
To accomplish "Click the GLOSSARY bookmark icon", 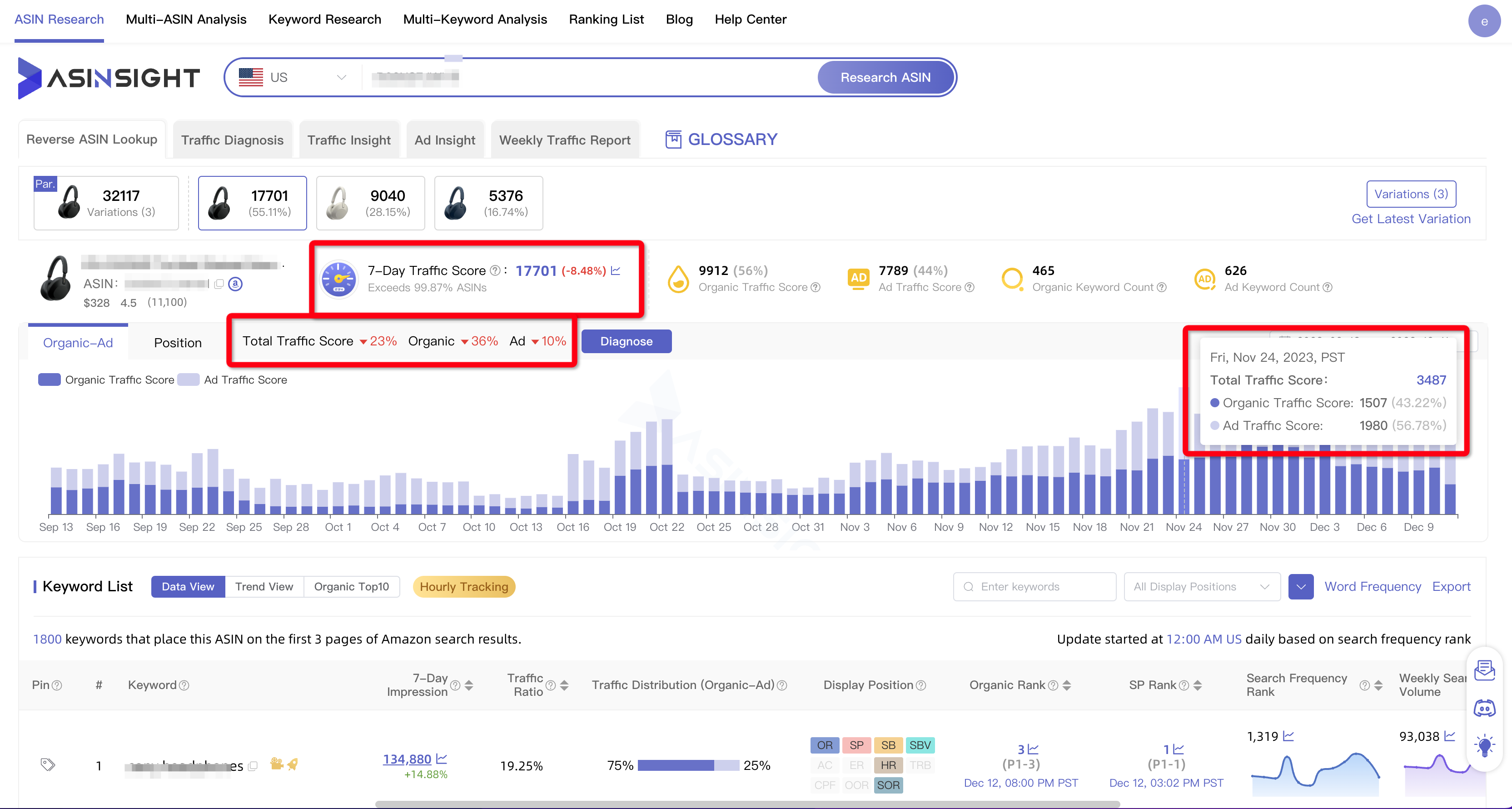I will tap(673, 139).
